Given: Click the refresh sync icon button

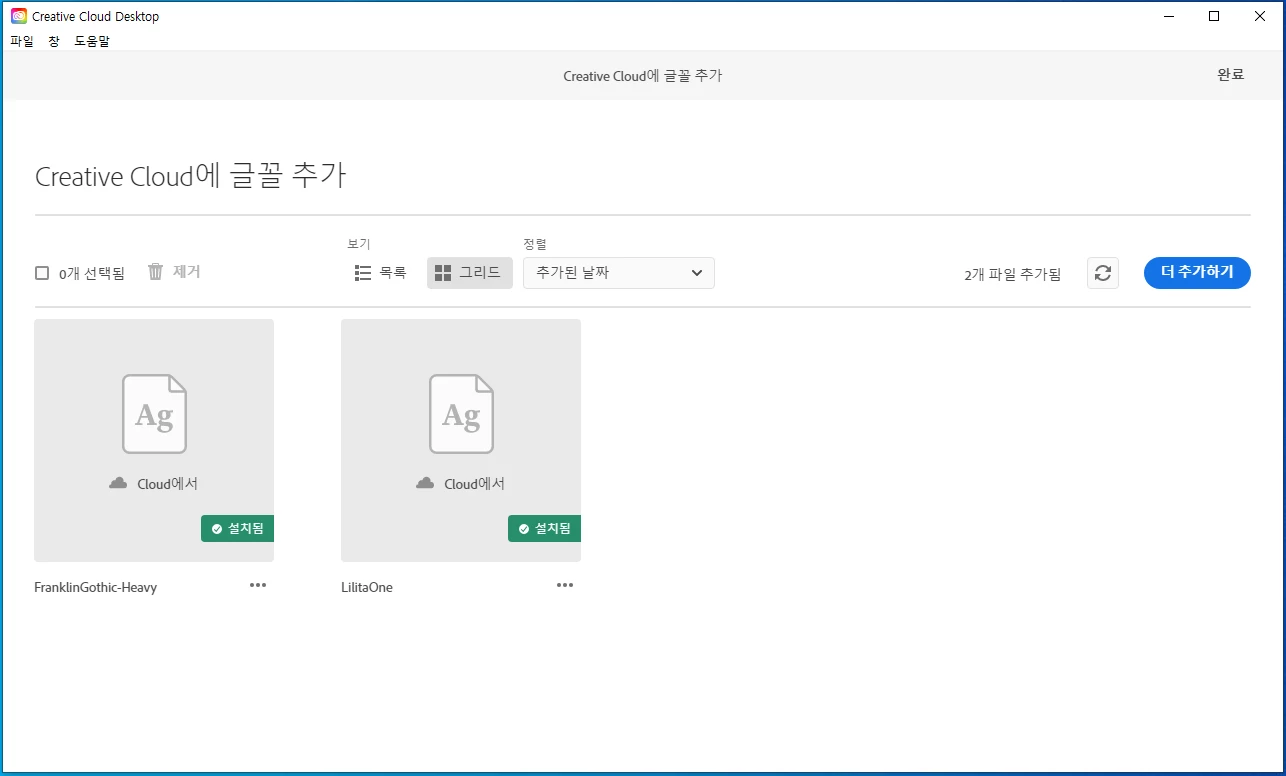Looking at the screenshot, I should pos(1102,273).
